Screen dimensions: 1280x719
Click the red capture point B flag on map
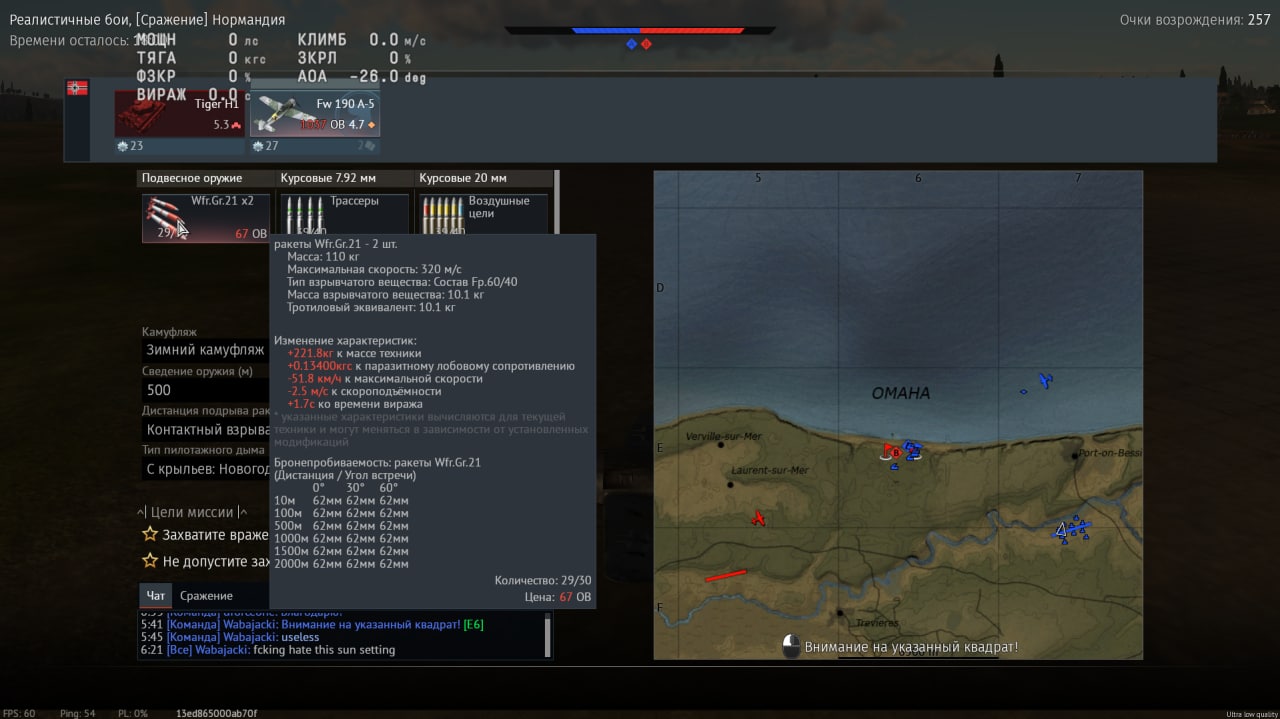[x=891, y=451]
